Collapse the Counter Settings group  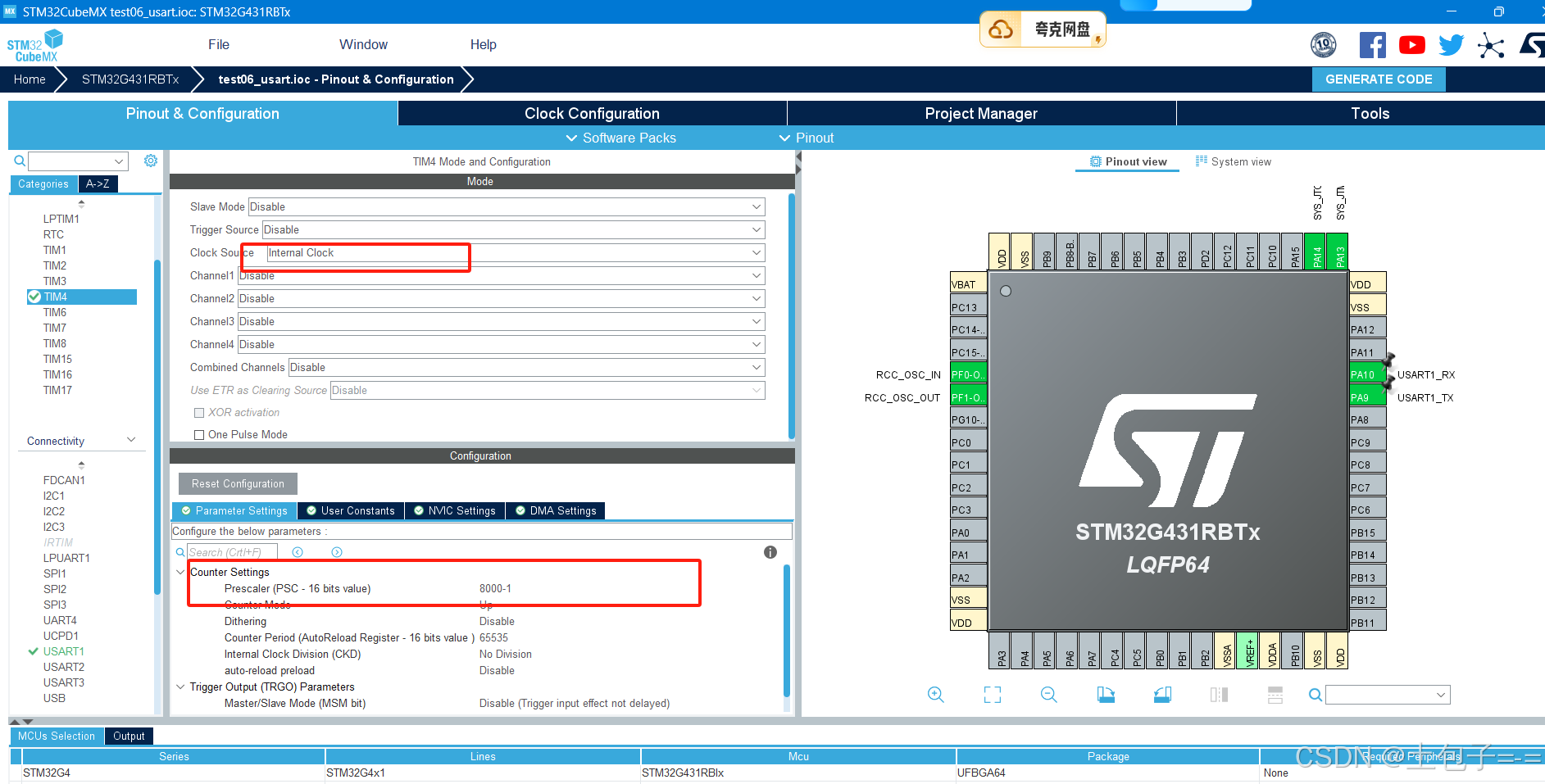pyautogui.click(x=180, y=572)
